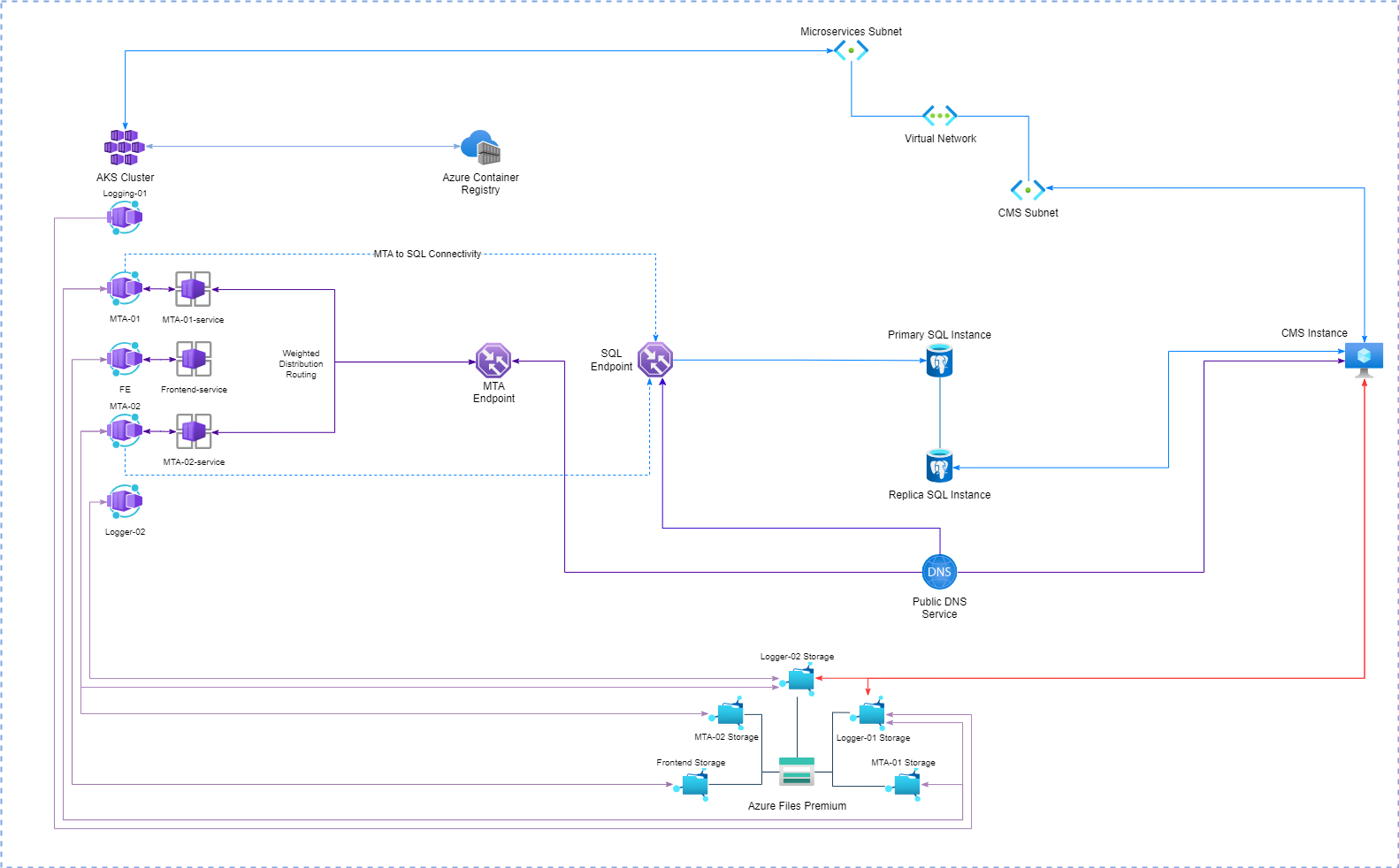Click the 'MTA to SQL Connectivity' label
Viewport: 1399px width, 868px height.
tap(427, 254)
